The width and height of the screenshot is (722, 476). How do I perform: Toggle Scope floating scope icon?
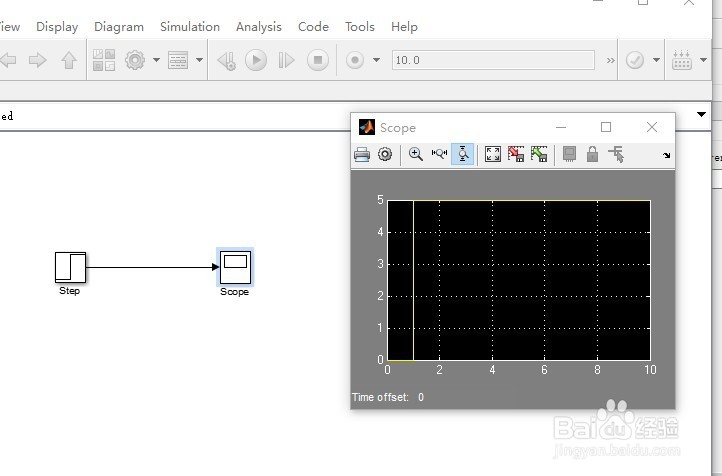pos(570,154)
